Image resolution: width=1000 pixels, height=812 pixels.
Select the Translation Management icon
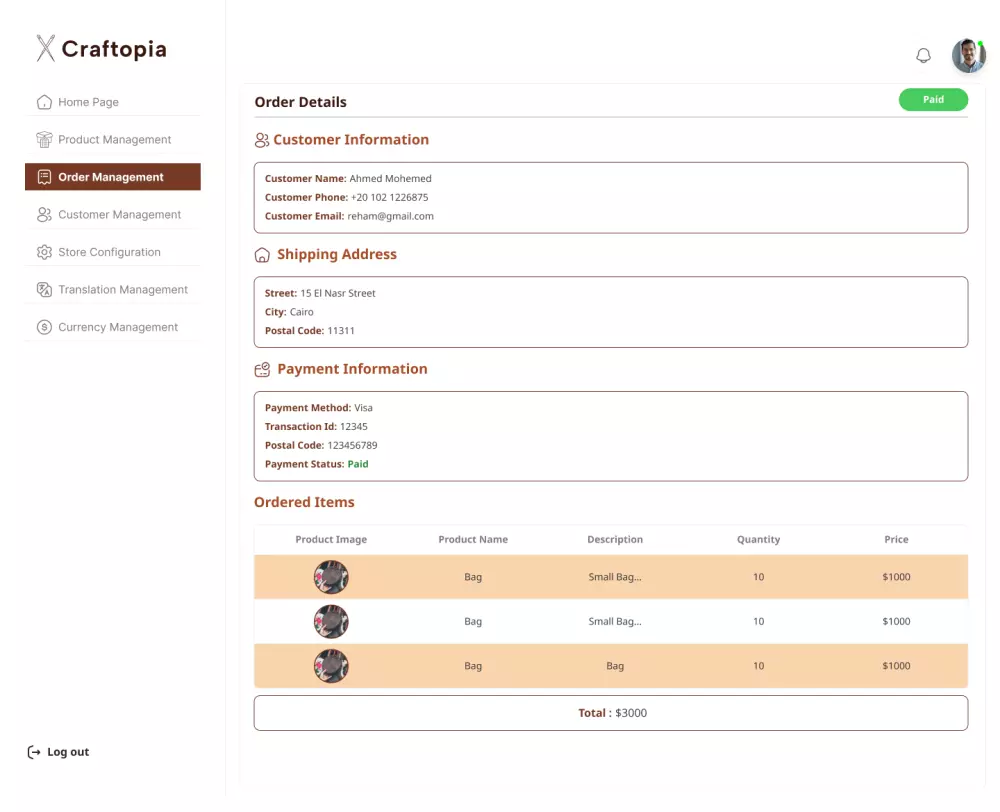point(44,289)
